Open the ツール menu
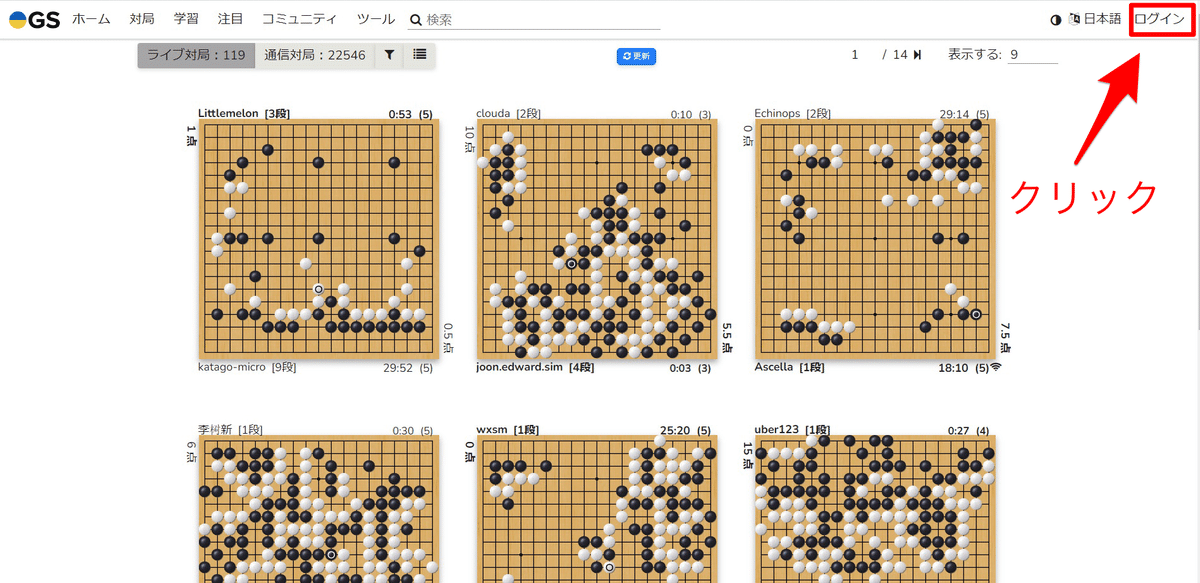This screenshot has height=583, width=1200. (375, 20)
